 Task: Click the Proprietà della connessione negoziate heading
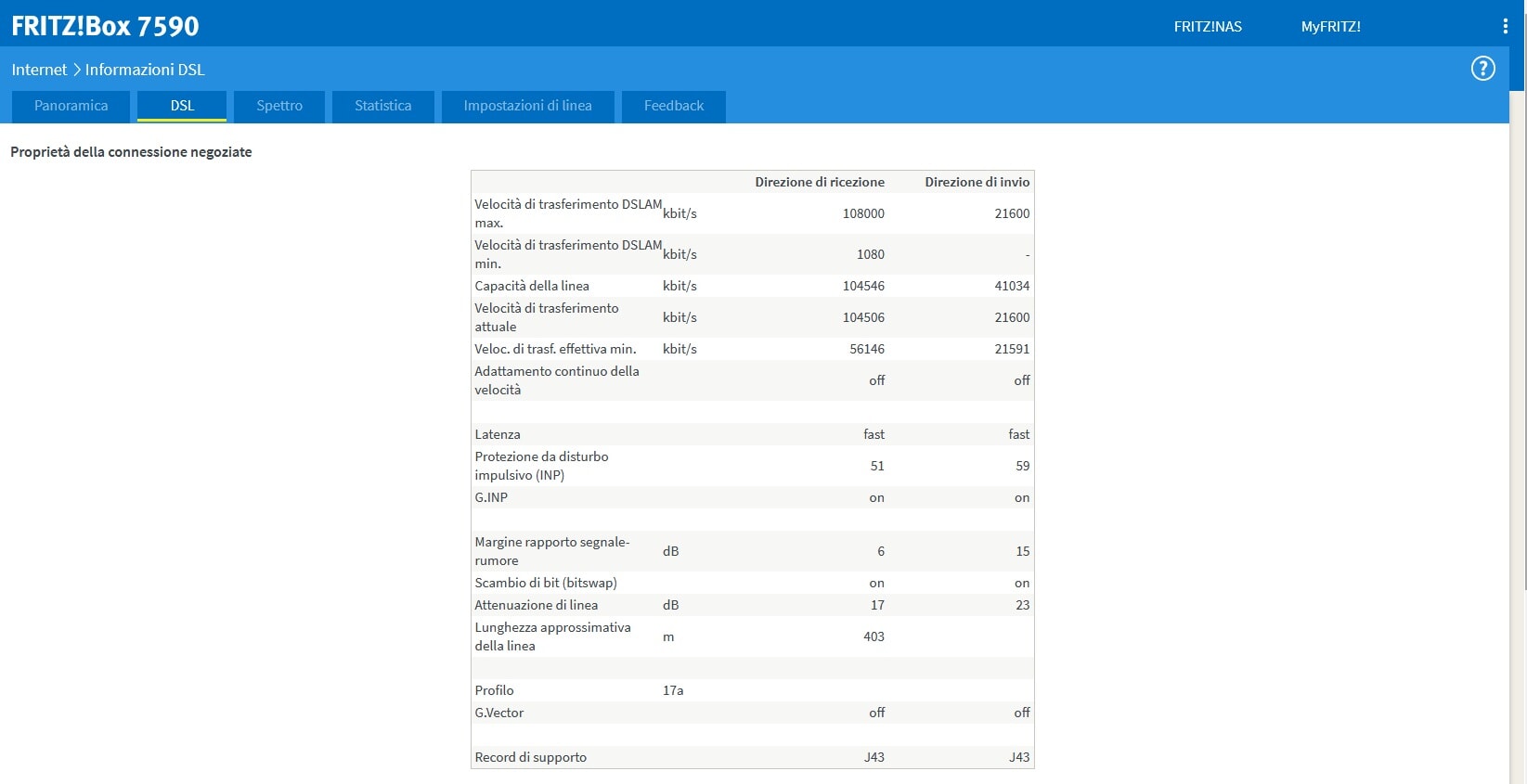[x=131, y=151]
